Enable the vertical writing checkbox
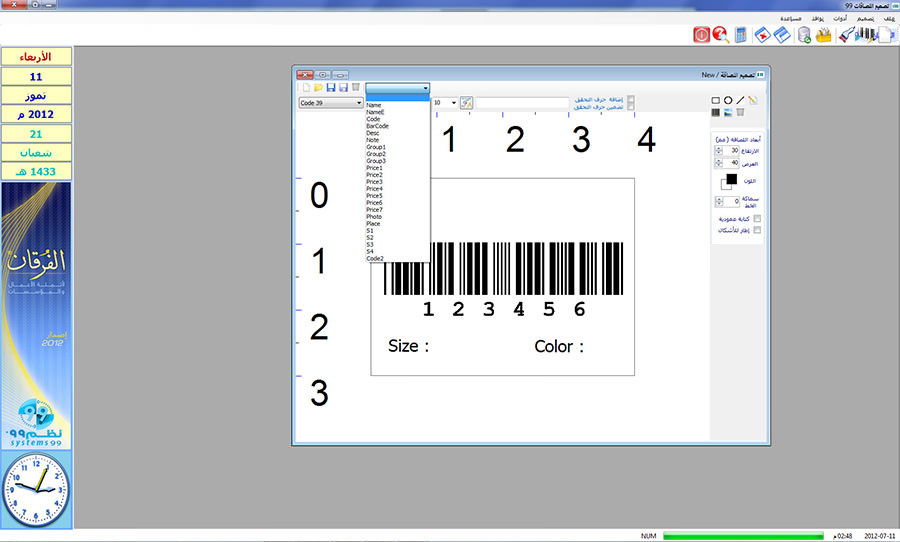This screenshot has height=542, width=900. point(757,219)
